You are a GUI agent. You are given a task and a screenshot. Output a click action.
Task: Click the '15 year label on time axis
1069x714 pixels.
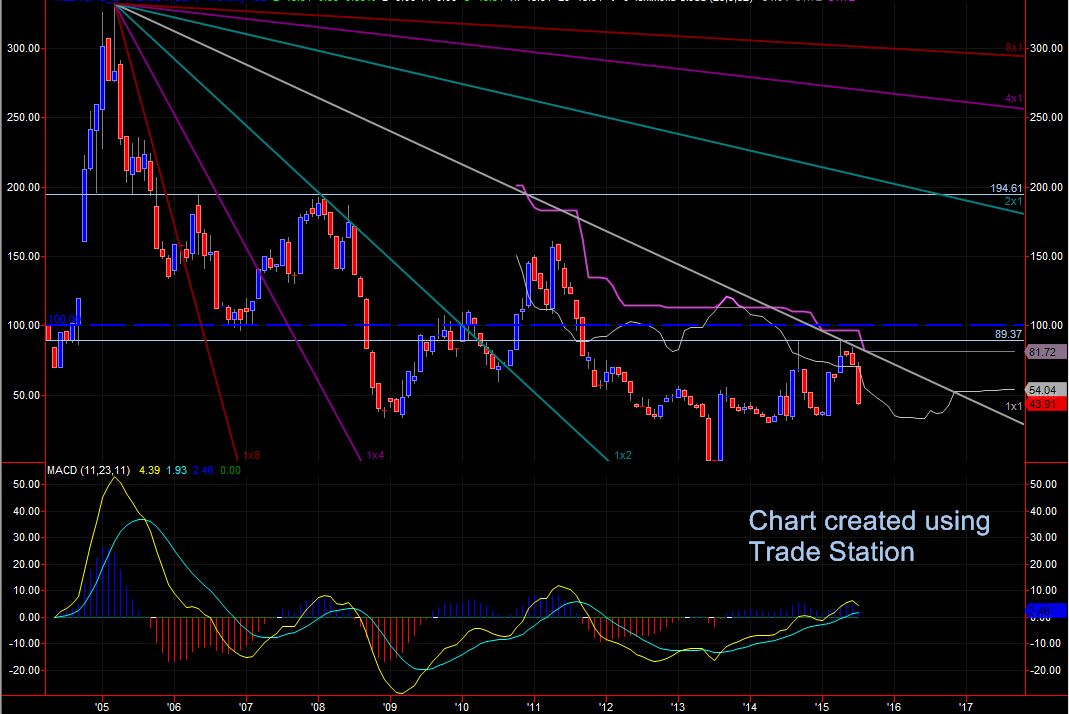tap(821, 704)
